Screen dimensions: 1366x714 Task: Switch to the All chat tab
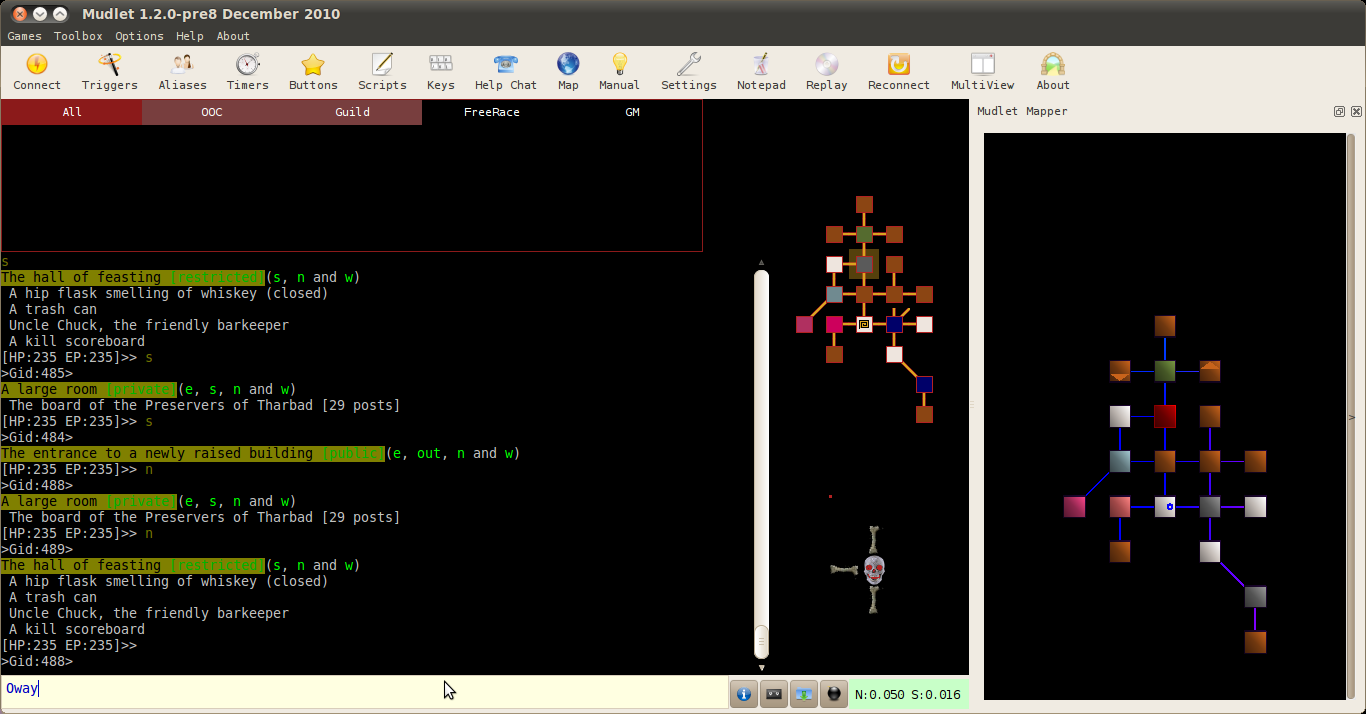72,112
